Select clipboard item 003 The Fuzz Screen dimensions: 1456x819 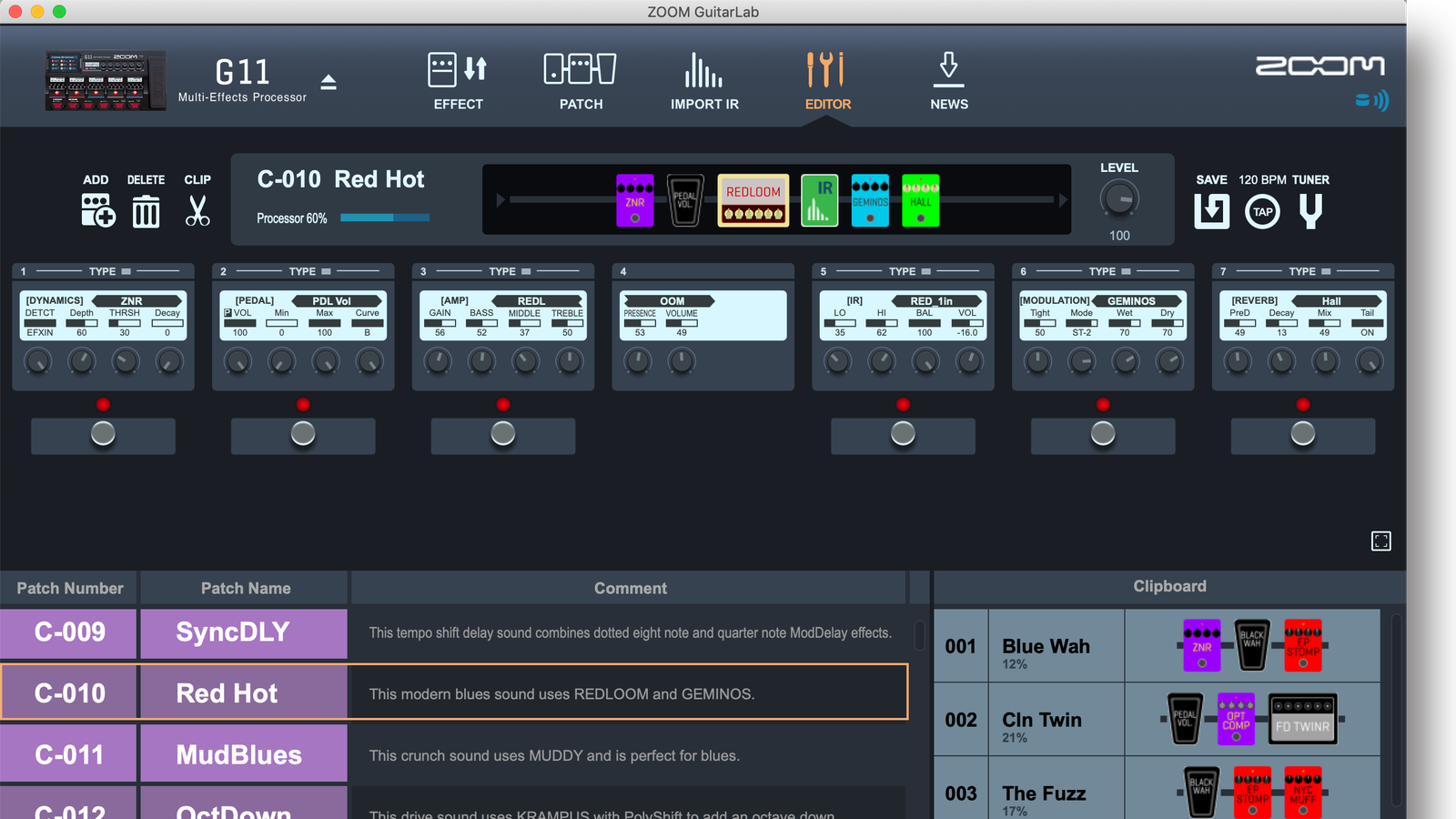click(x=1157, y=790)
